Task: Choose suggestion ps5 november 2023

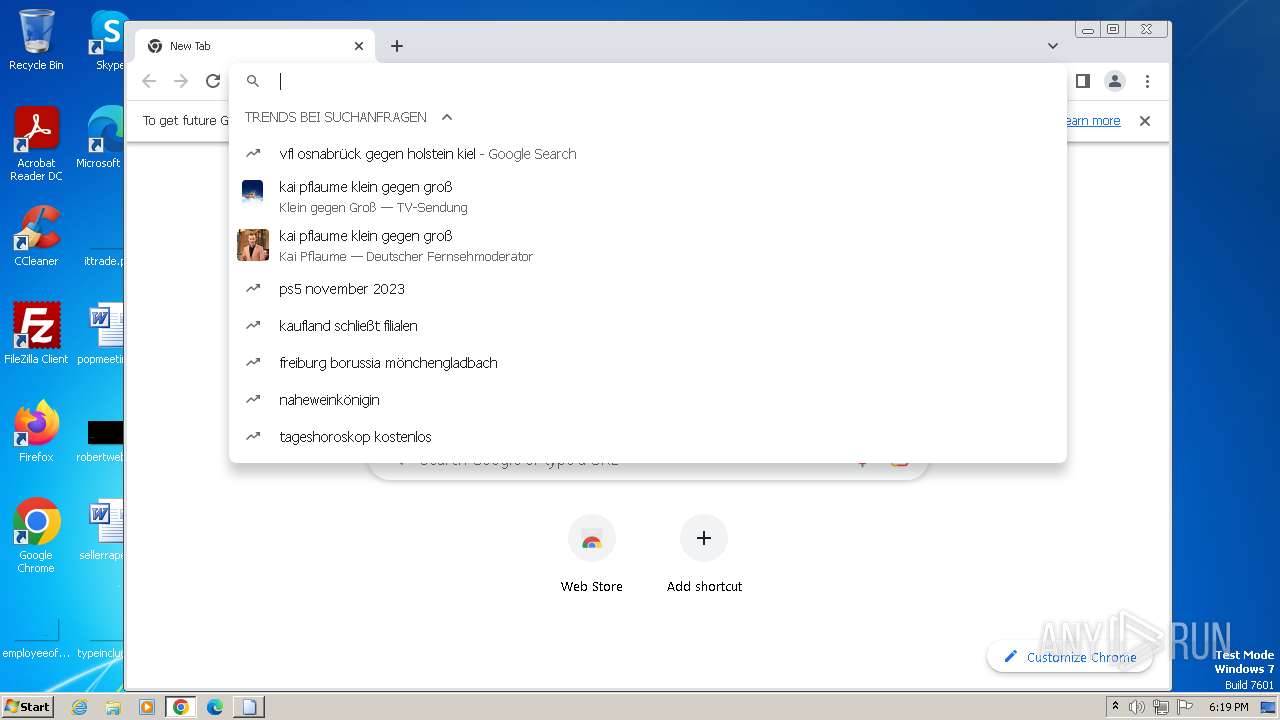Action: click(x=648, y=289)
